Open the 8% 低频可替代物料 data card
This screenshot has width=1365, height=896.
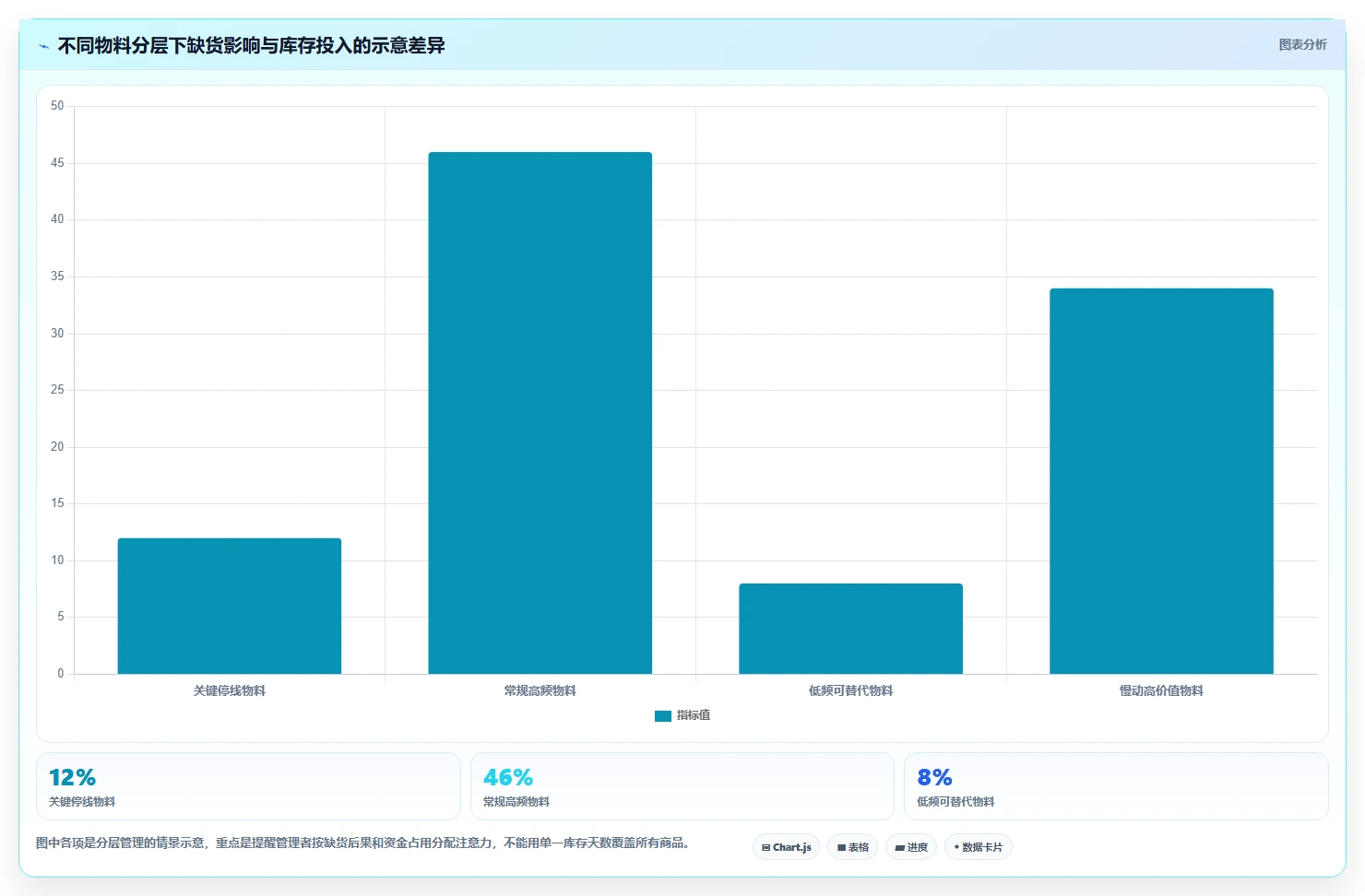(x=1116, y=786)
